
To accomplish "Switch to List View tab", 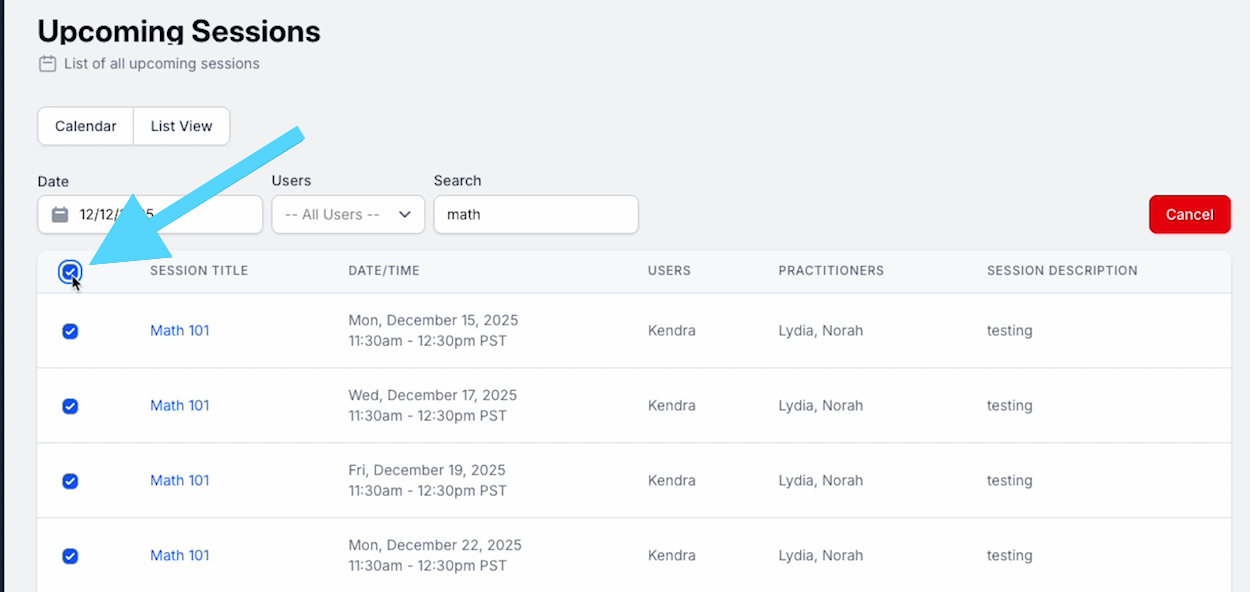I will 181,126.
